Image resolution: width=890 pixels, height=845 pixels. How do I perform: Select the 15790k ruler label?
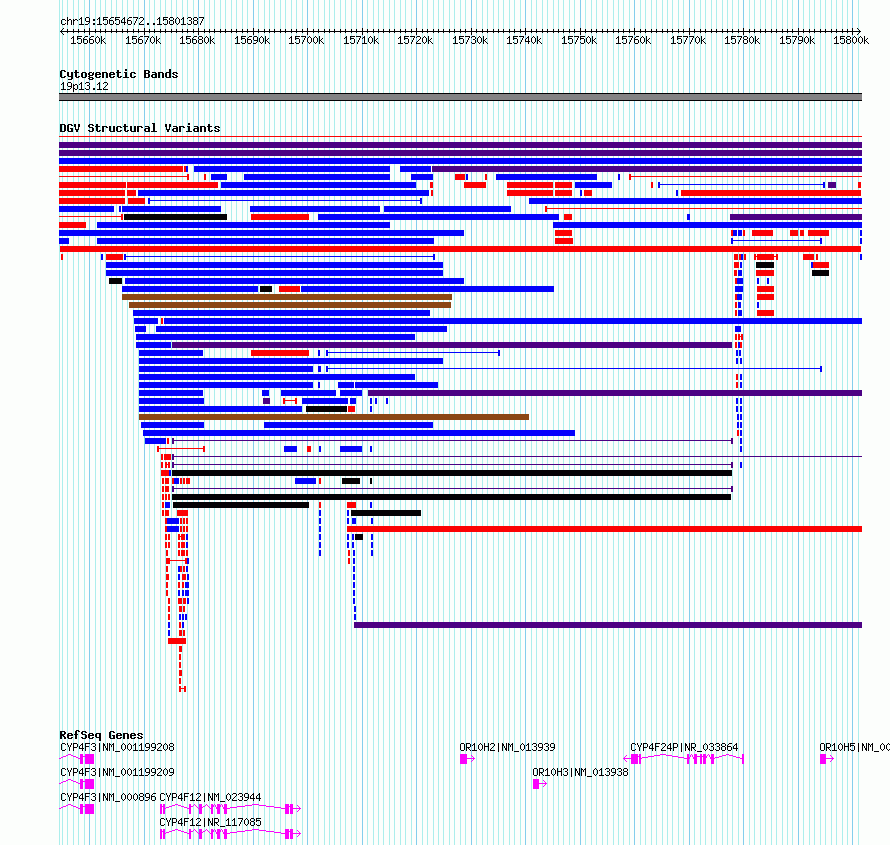point(797,40)
